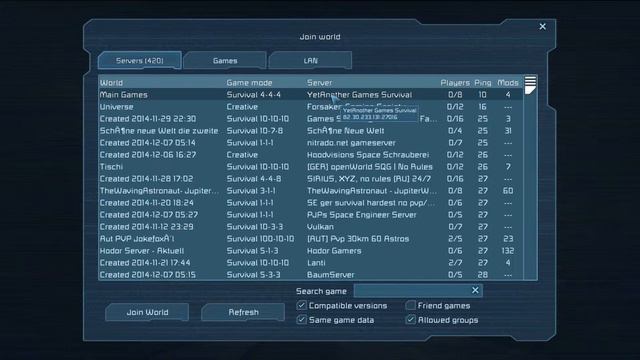The height and width of the screenshot is (360, 640).
Task: Select world Created 2014-12-06 16:27
Action: point(311,155)
